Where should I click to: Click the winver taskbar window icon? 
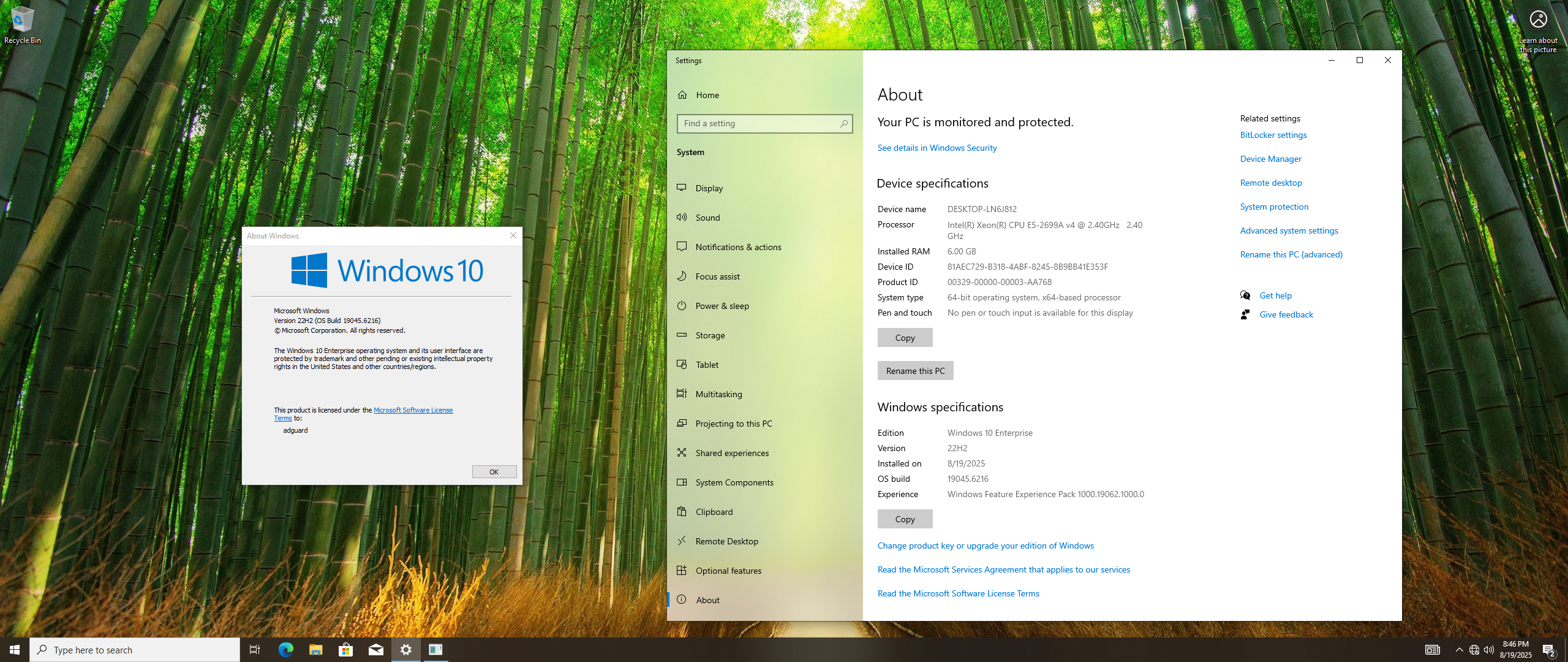(435, 650)
